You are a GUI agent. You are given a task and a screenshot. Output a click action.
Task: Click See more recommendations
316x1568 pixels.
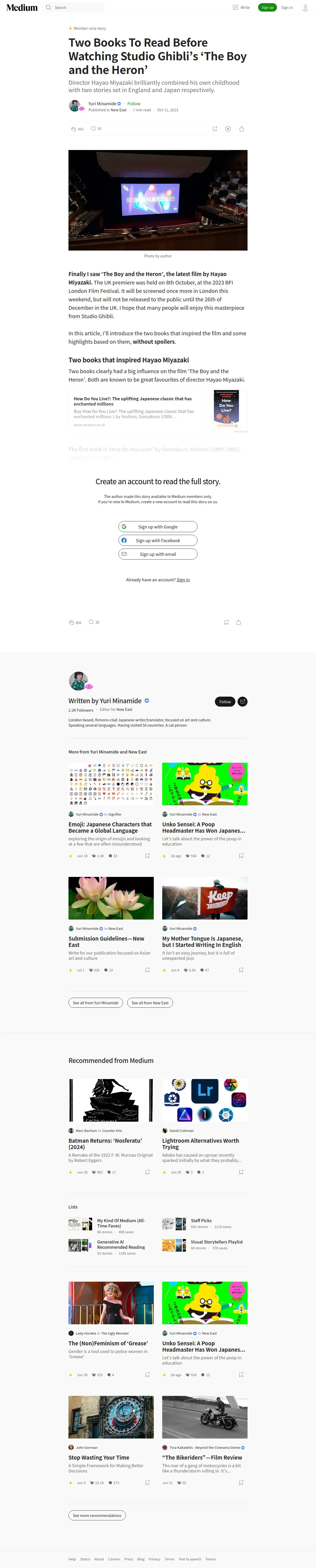point(97,1515)
